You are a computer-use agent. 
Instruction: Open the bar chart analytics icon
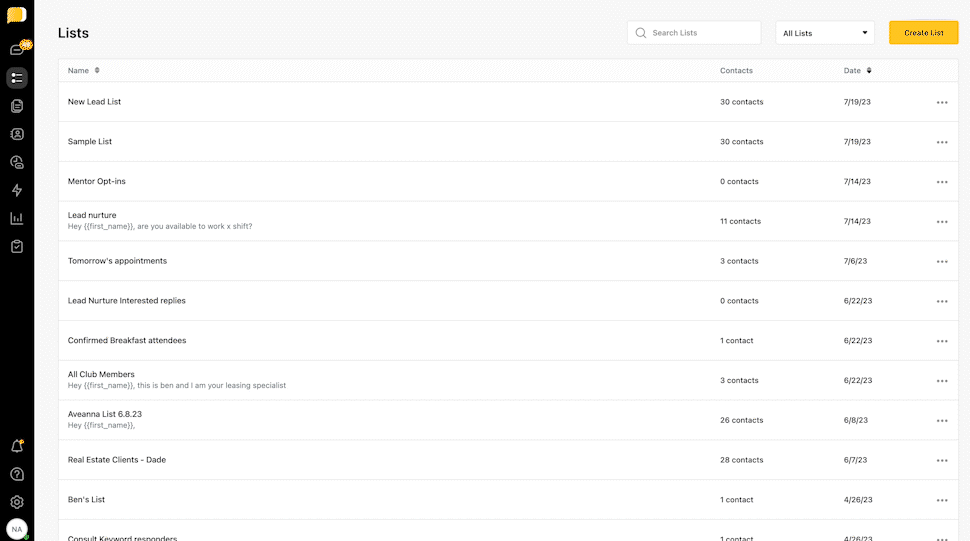click(17, 218)
